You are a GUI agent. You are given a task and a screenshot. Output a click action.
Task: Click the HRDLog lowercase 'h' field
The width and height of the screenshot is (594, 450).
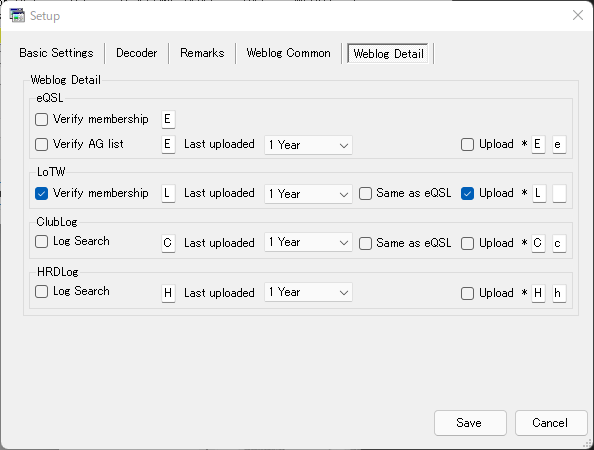click(559, 293)
